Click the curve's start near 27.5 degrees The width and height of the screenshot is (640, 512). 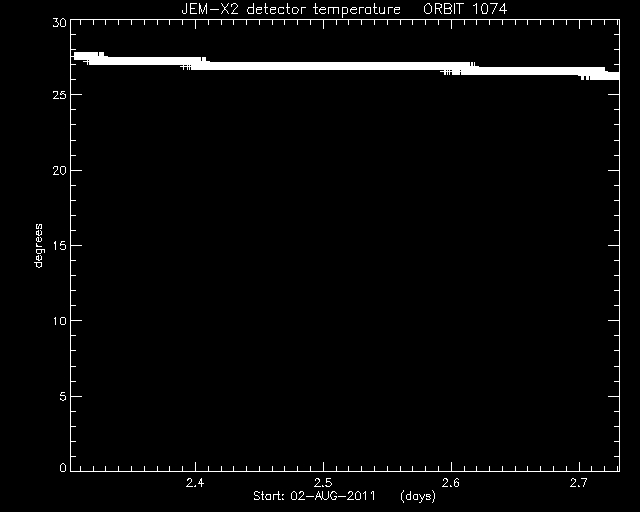(x=80, y=56)
